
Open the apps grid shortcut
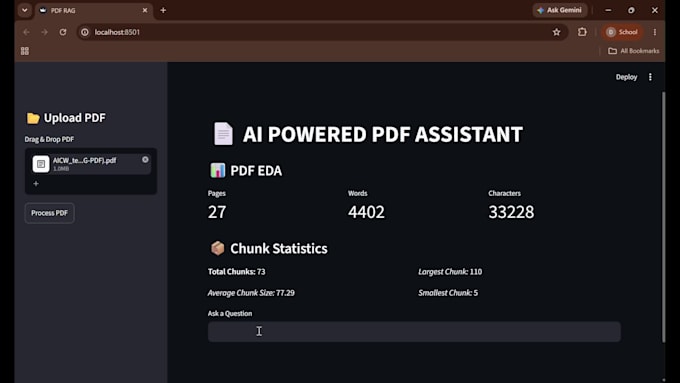[x=25, y=51]
